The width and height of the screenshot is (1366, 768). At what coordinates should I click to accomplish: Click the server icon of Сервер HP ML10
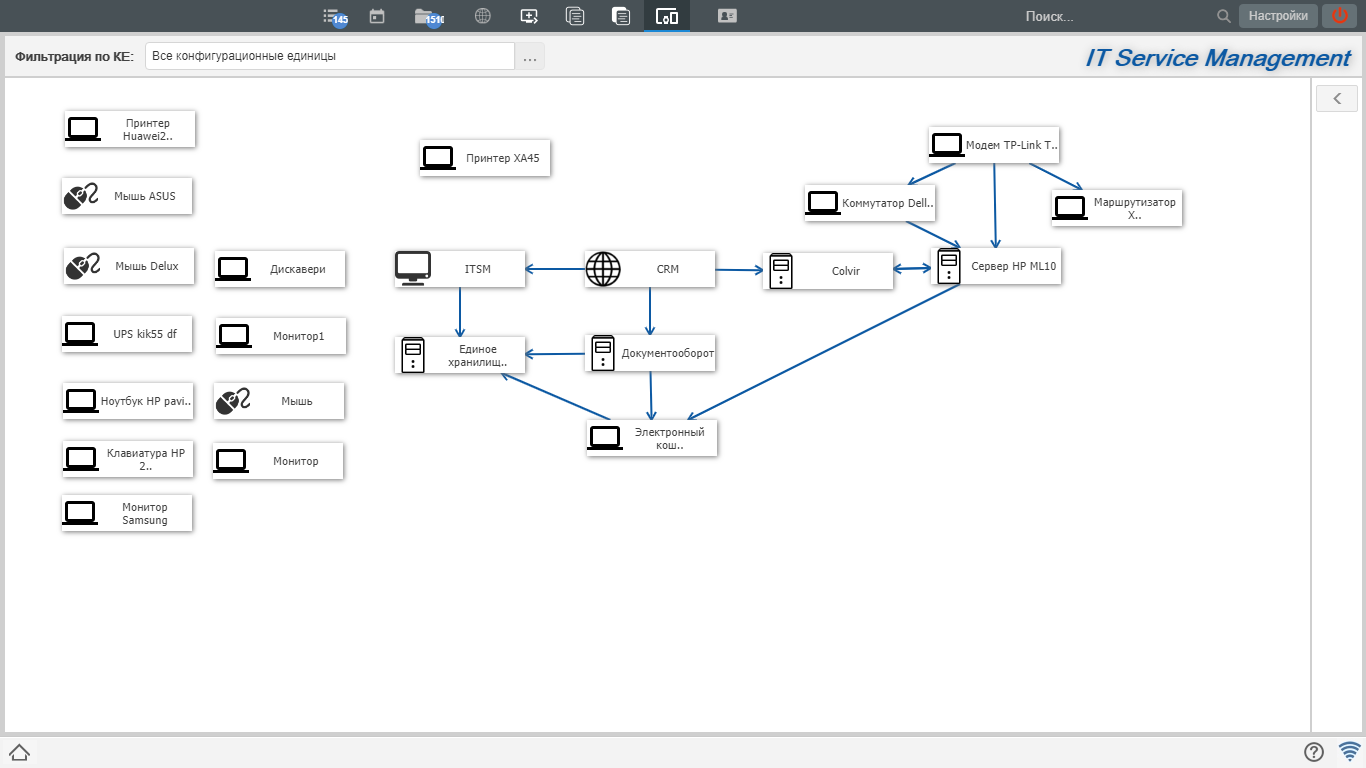pyautogui.click(x=949, y=266)
